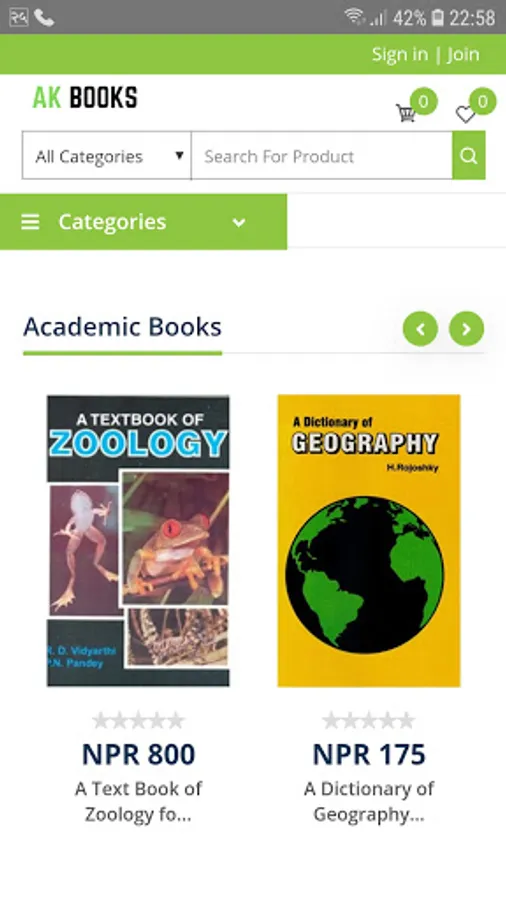Open the wishlist heart icon
Viewport: 506px width, 900px height.
click(465, 114)
